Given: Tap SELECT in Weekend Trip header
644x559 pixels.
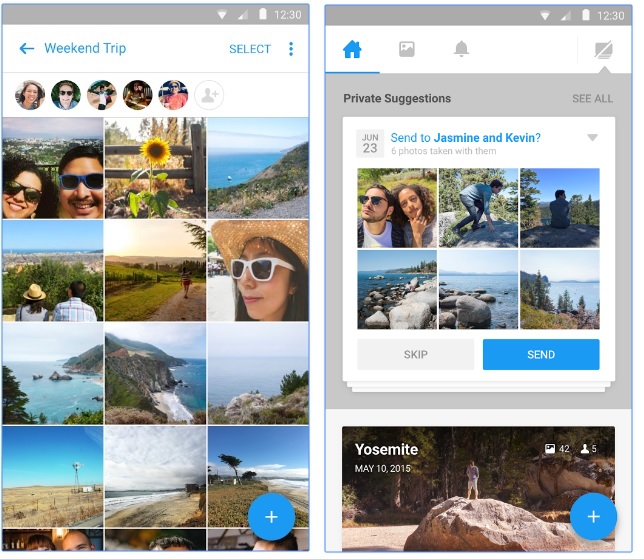Looking at the screenshot, I should point(250,49).
